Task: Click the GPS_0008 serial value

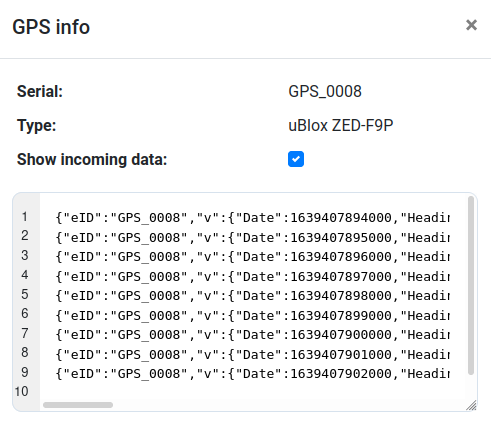Action: click(x=325, y=91)
